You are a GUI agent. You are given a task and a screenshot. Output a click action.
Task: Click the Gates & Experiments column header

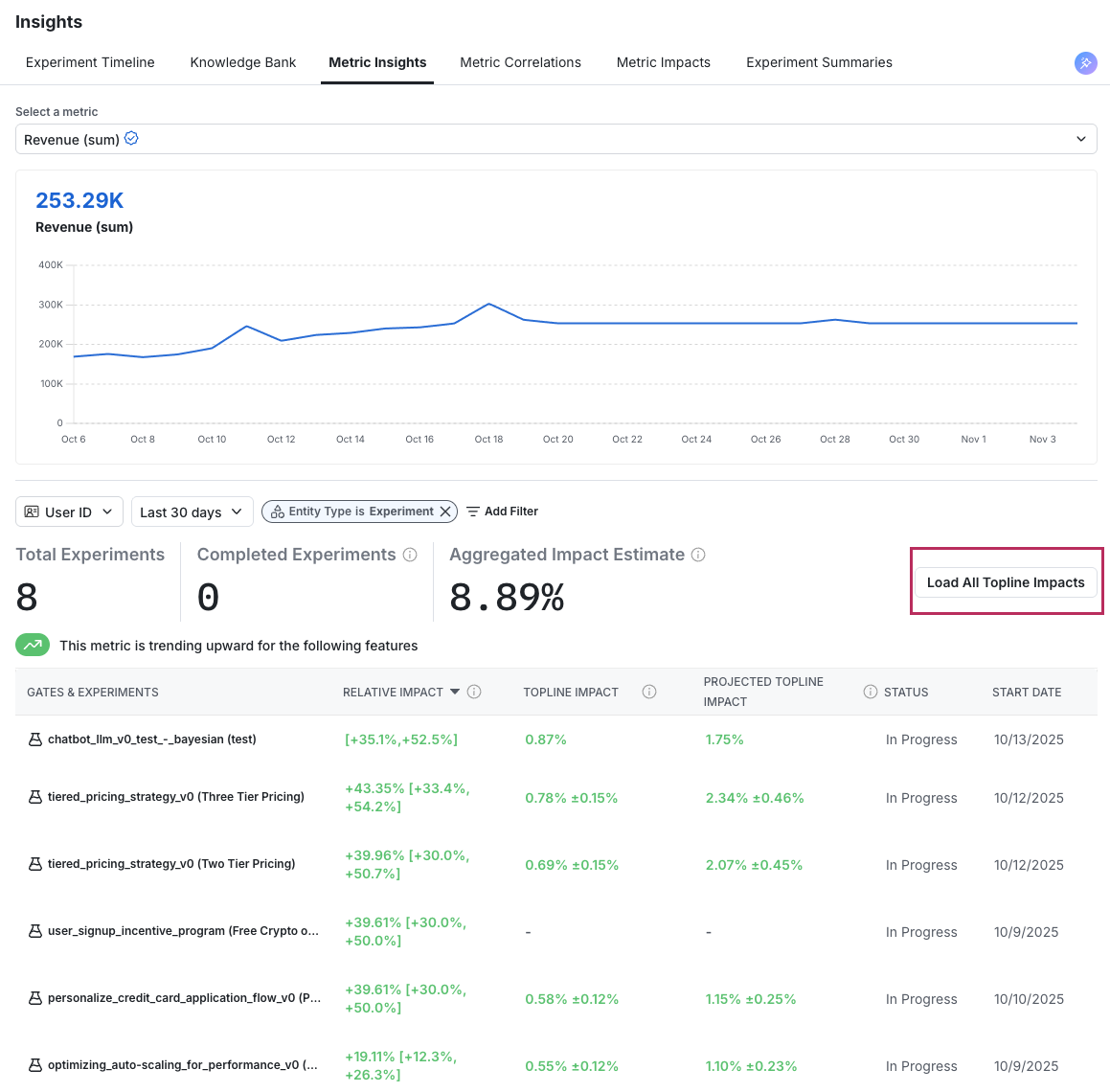[x=93, y=692]
